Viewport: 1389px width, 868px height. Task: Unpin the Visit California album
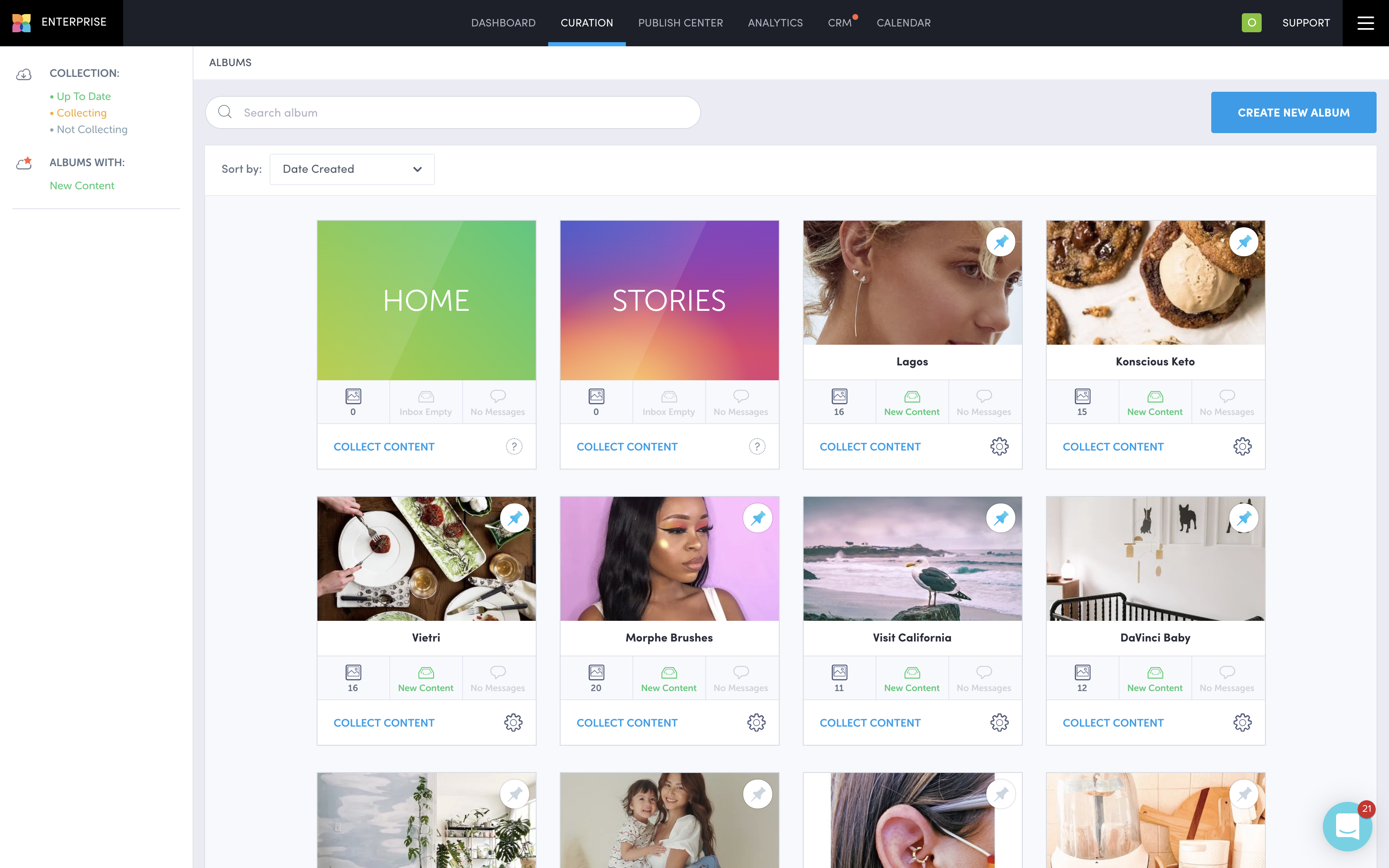(x=1001, y=518)
